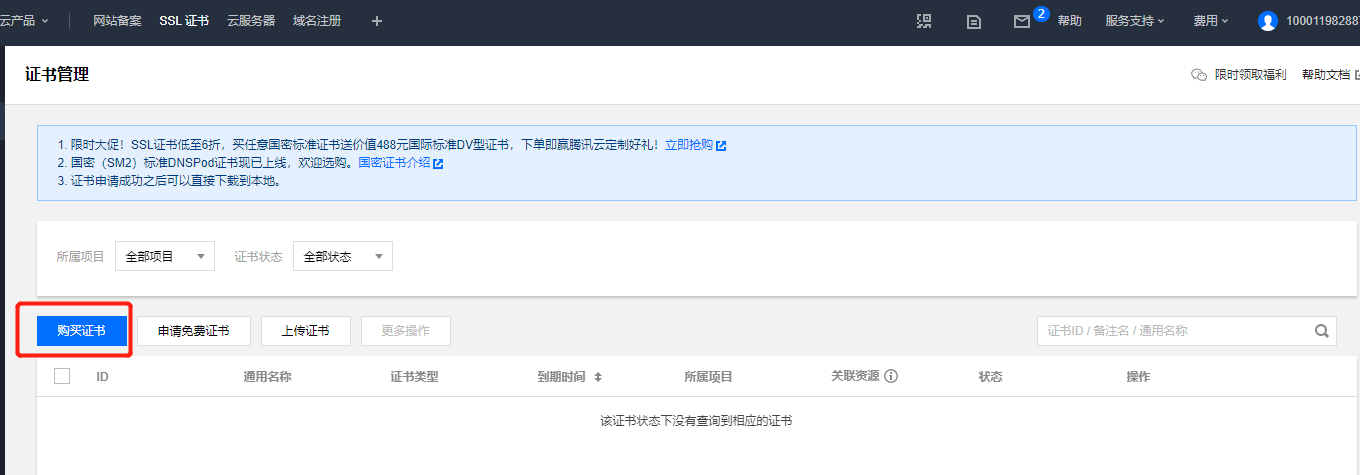
Task: Sort by 到期时间 using the sort arrows
Action: coord(598,377)
